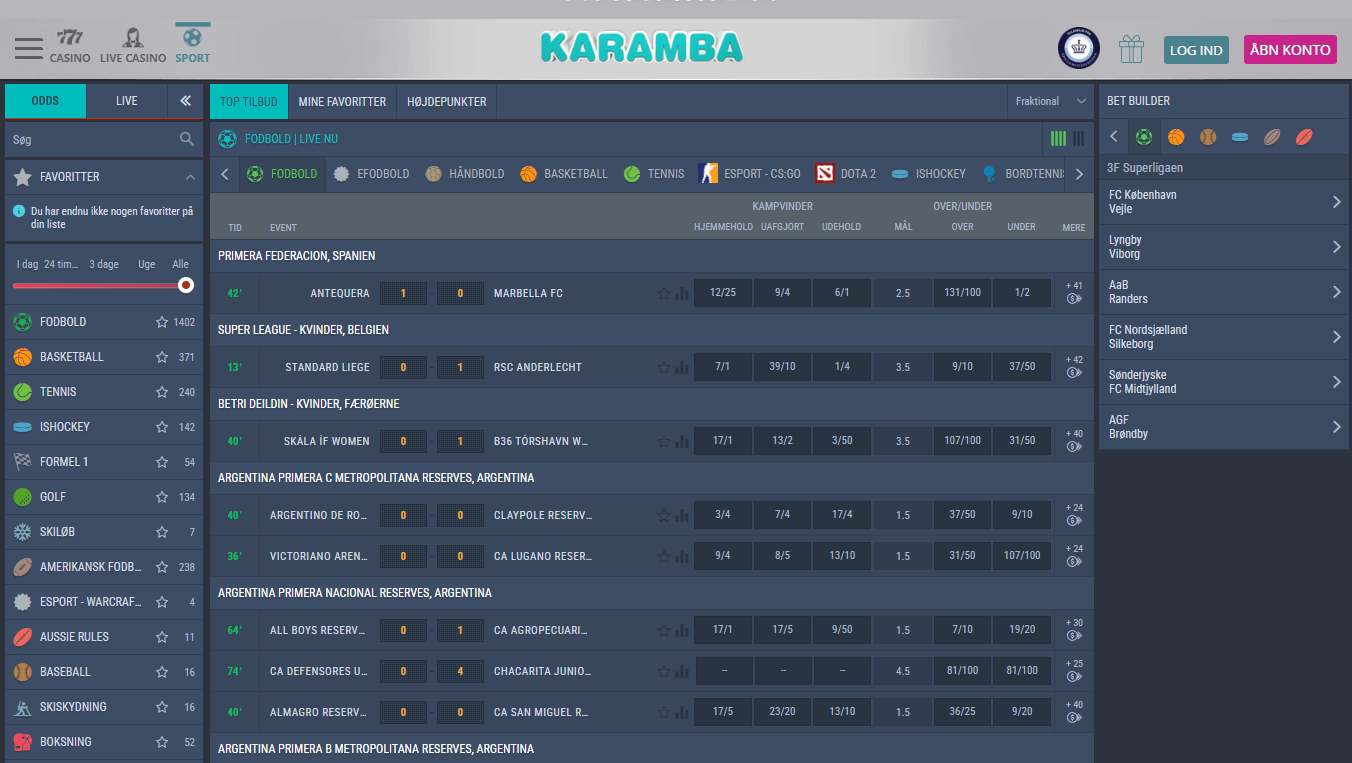Screen dimensions: 1352x763
Task: Select ice hockey puck icon in Bet Builder
Action: click(1240, 137)
